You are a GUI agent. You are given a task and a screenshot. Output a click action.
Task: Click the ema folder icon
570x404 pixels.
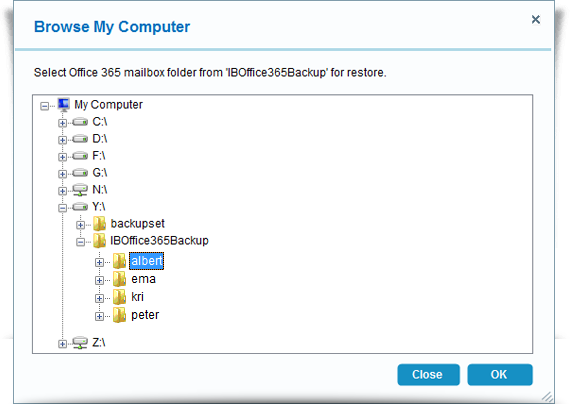click(x=119, y=279)
